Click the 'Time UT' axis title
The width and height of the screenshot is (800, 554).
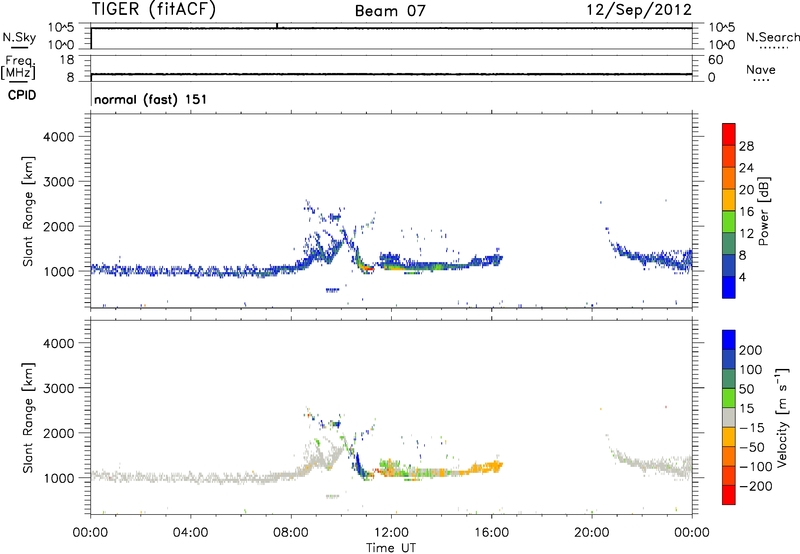(x=391, y=548)
